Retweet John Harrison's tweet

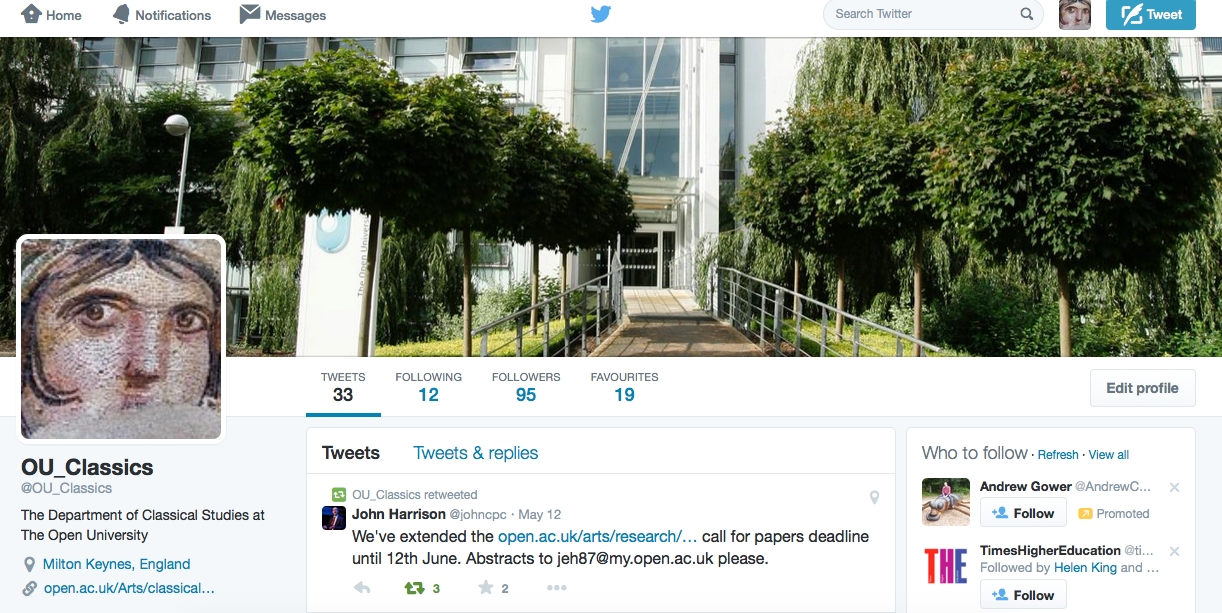pos(414,588)
